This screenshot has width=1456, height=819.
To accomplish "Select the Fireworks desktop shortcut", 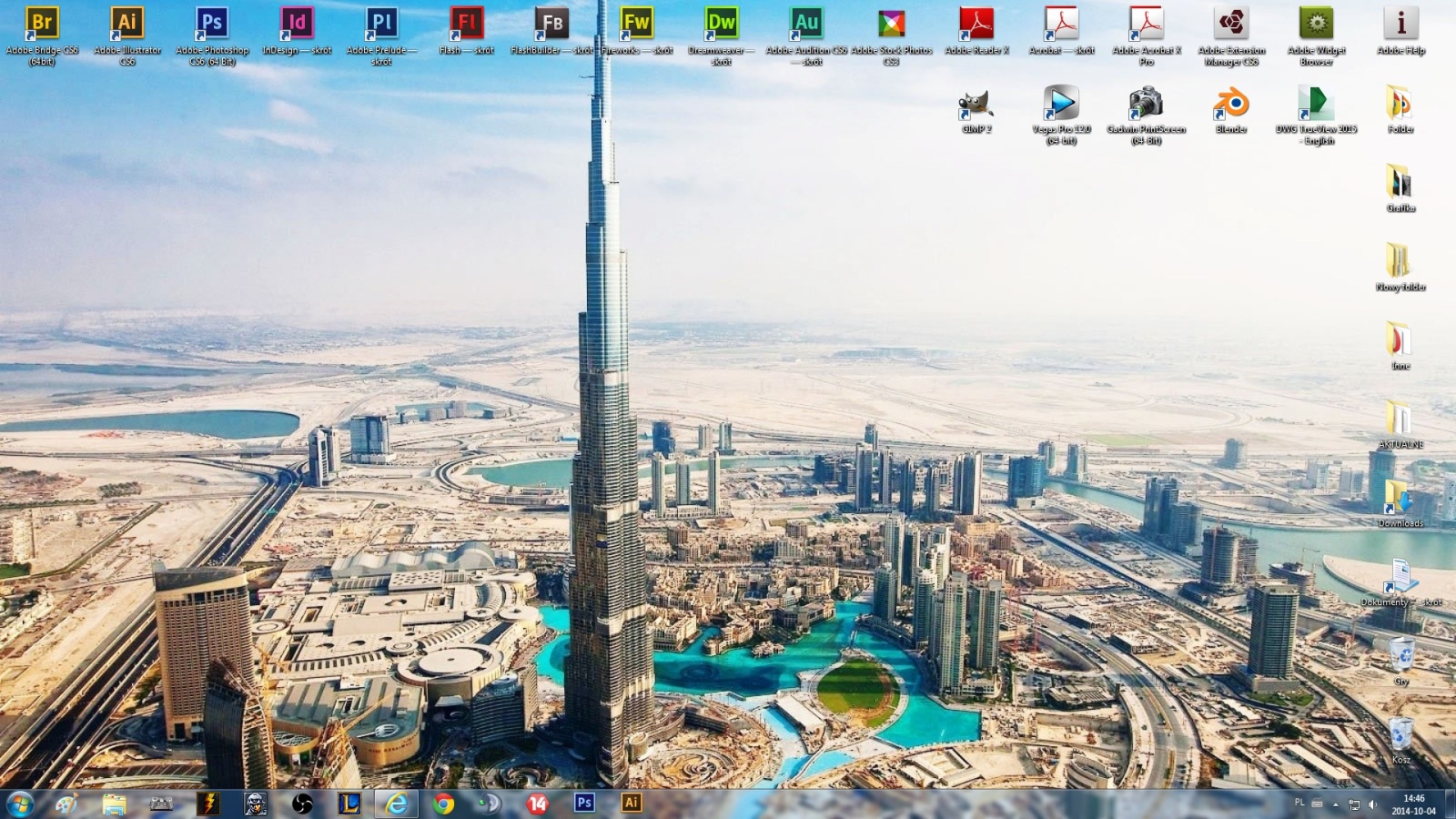I will click(636, 31).
